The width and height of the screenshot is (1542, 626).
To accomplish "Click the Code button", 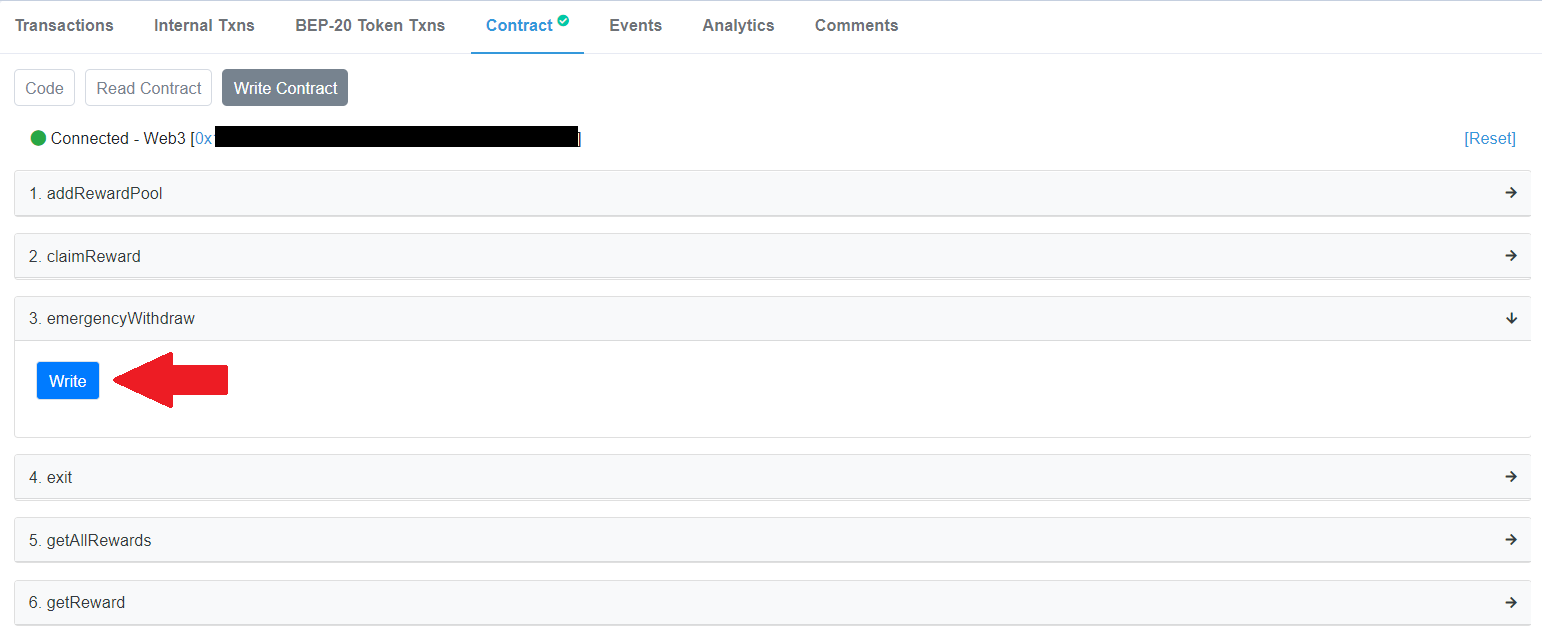I will [44, 88].
